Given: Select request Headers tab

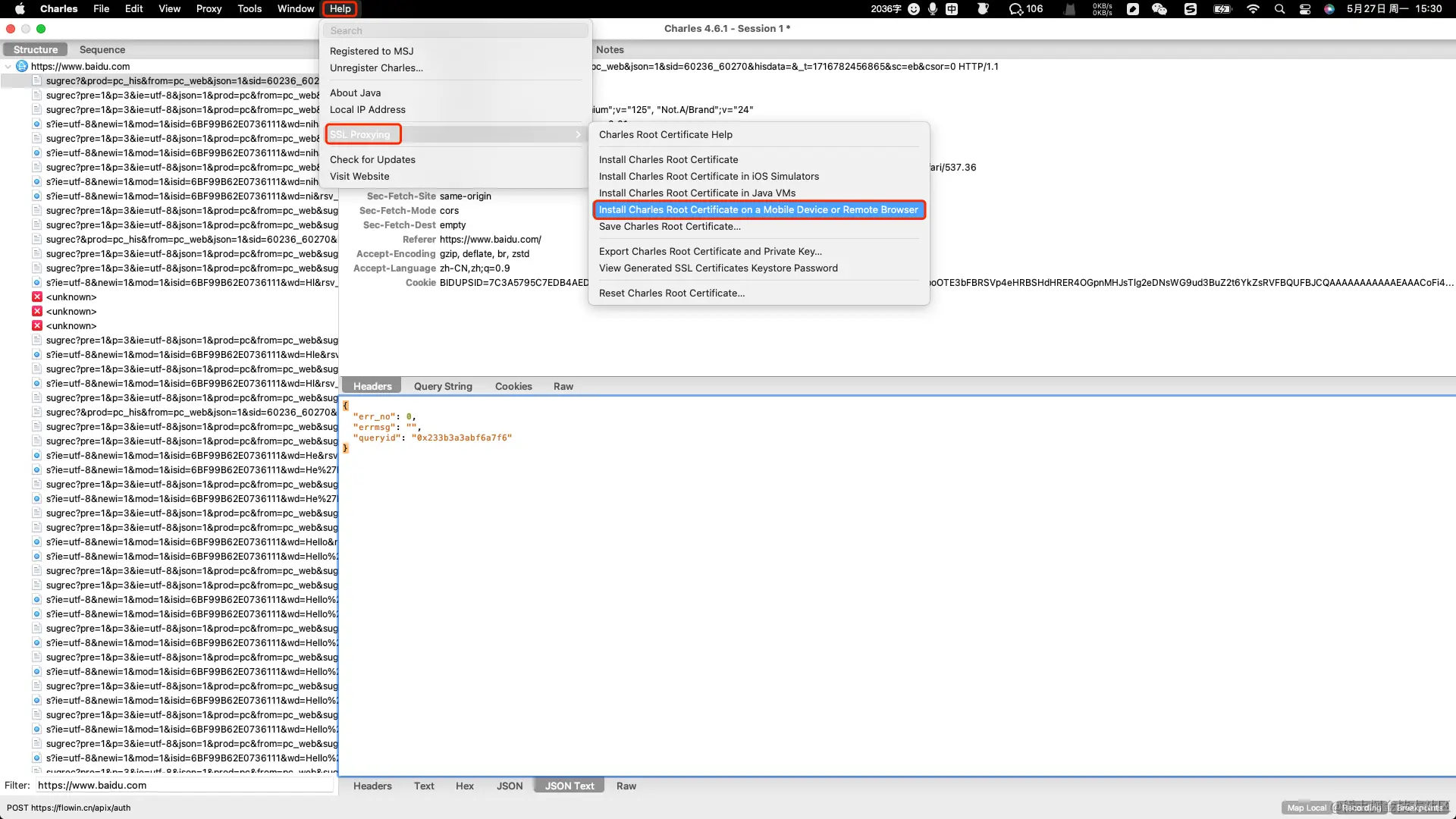Looking at the screenshot, I should pos(372,387).
